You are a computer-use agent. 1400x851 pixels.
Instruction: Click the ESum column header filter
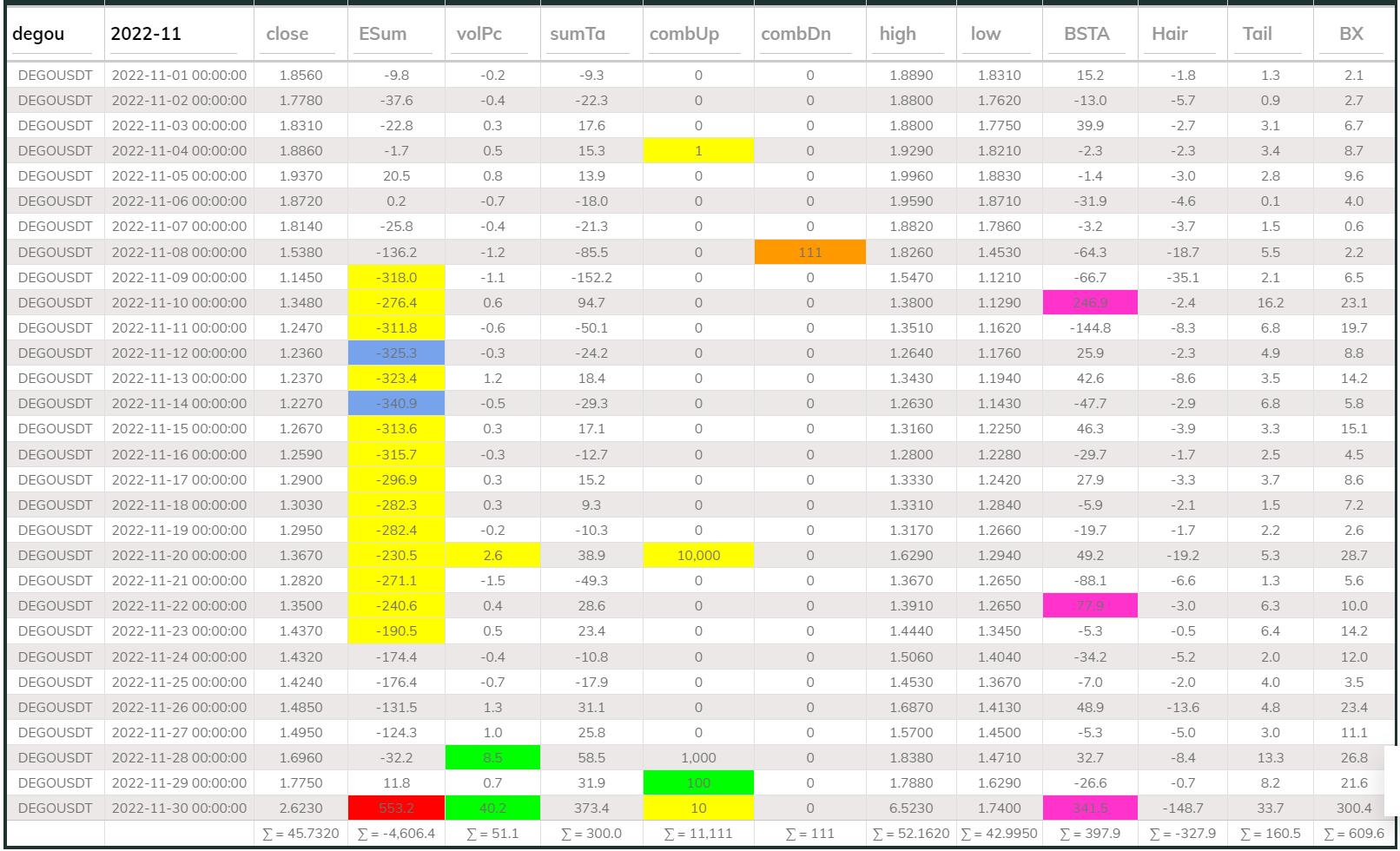(x=396, y=34)
